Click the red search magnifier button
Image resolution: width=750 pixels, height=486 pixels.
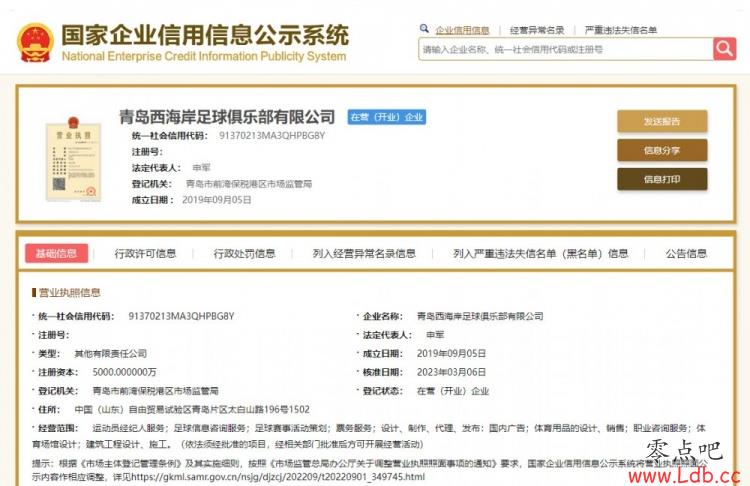(x=724, y=49)
